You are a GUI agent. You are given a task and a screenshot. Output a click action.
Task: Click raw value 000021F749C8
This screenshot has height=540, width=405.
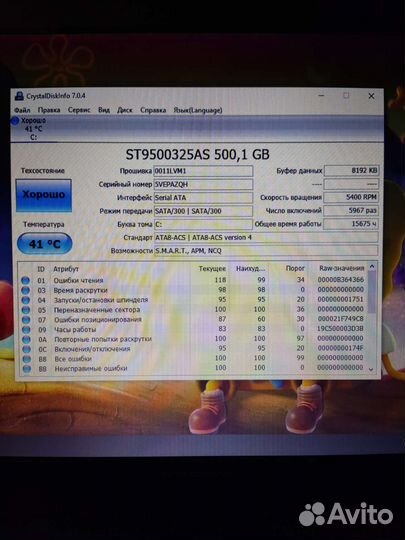point(340,319)
